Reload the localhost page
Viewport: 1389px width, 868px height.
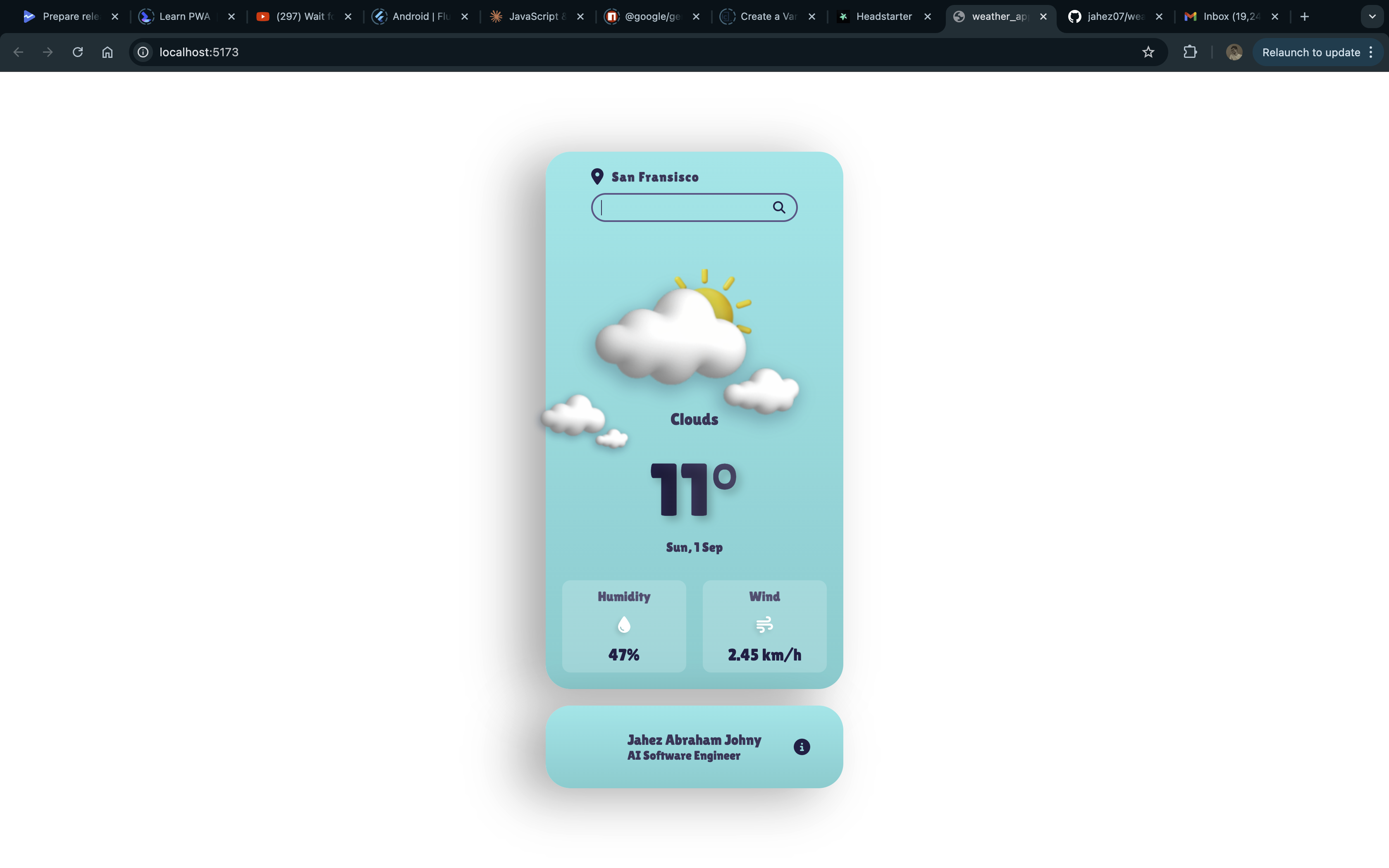77,52
